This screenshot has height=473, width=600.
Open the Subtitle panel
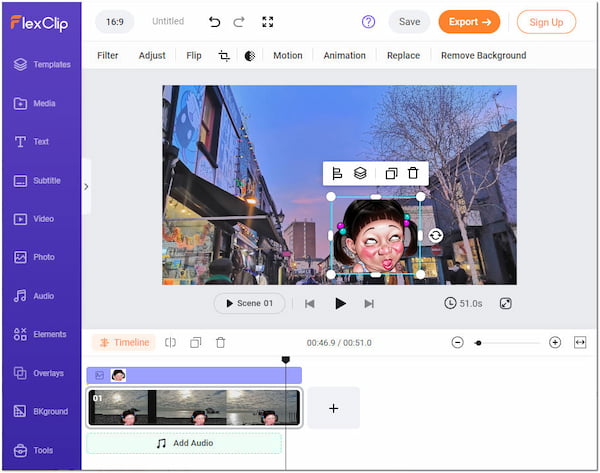point(37,181)
